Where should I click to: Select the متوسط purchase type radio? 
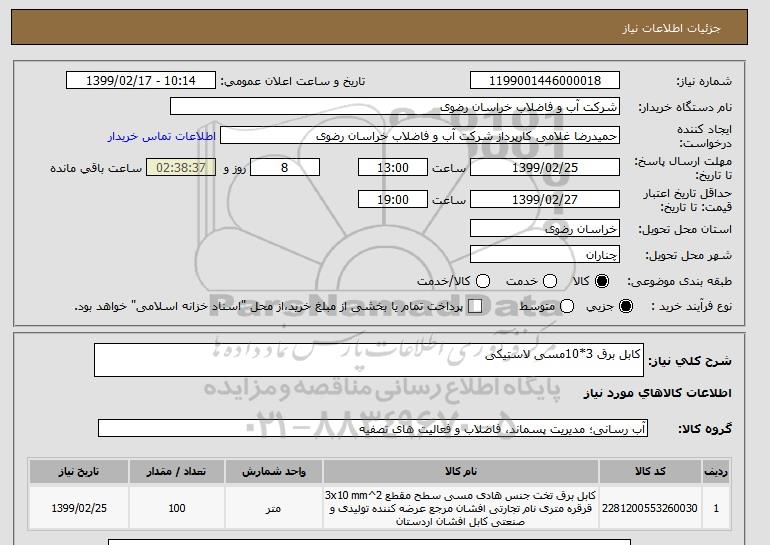click(x=567, y=306)
